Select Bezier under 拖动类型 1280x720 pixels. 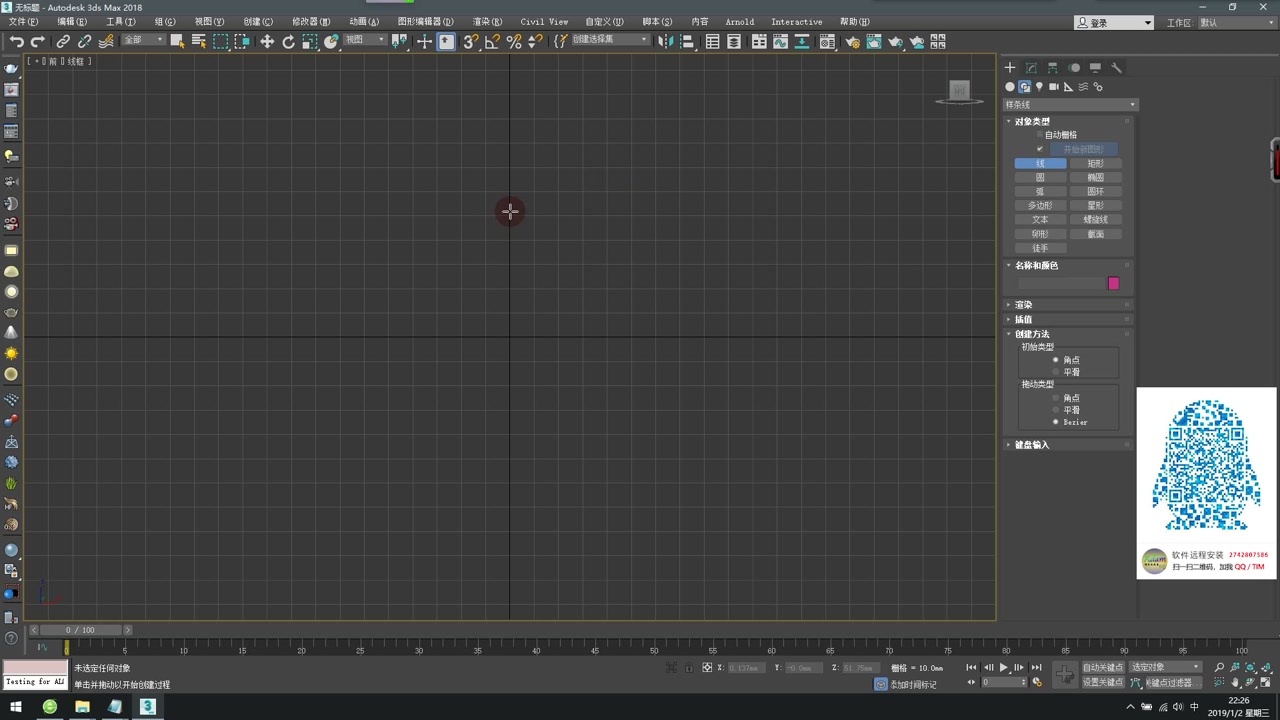[1056, 422]
